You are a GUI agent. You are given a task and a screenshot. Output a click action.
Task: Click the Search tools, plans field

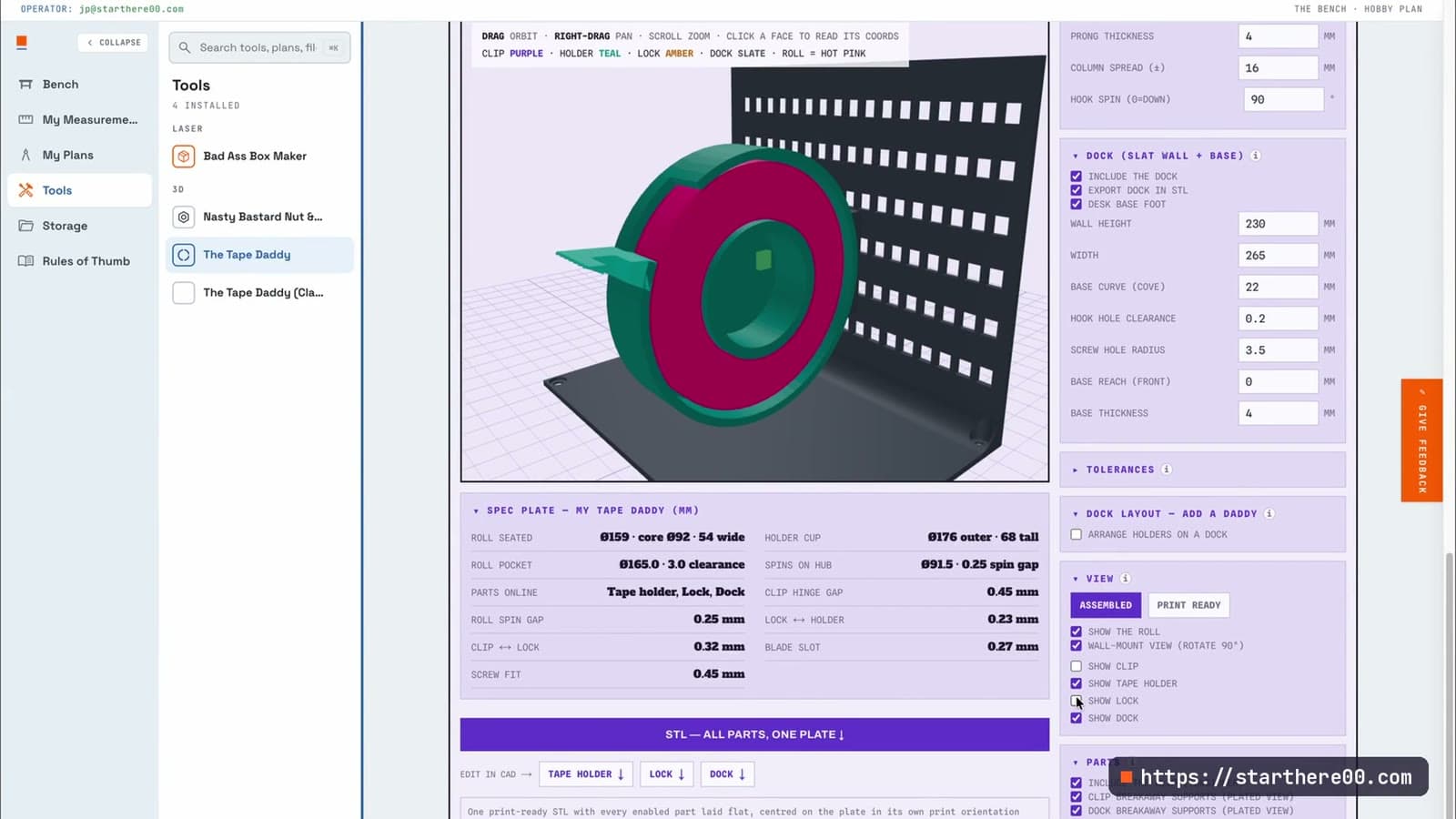pyautogui.click(x=259, y=47)
